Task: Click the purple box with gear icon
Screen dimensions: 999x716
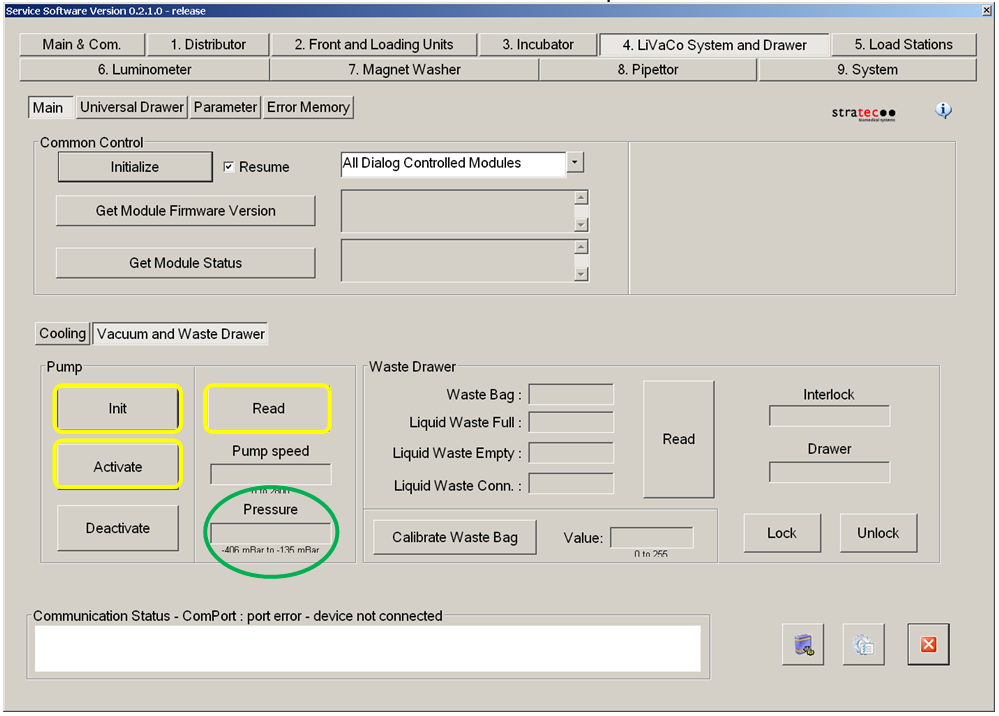Action: (x=802, y=645)
